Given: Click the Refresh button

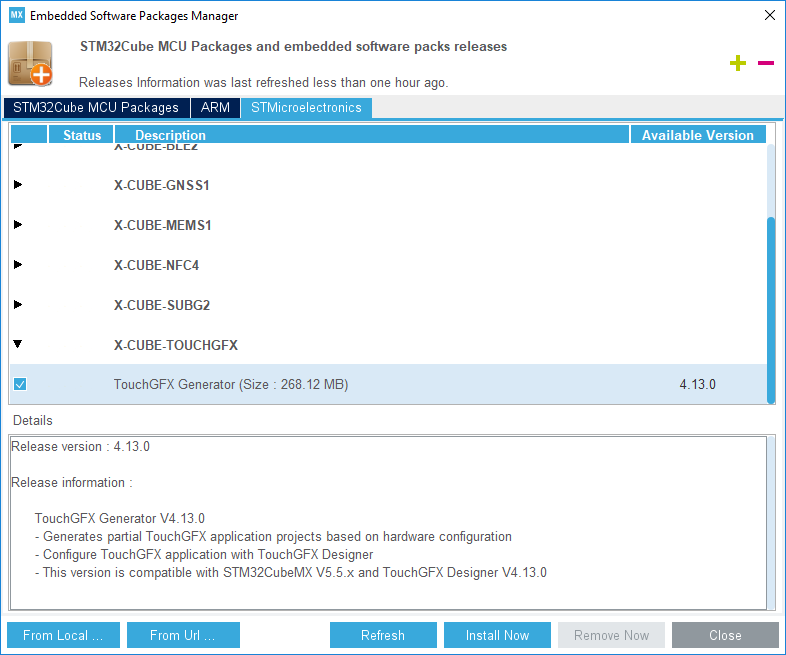Looking at the screenshot, I should click(x=383, y=635).
